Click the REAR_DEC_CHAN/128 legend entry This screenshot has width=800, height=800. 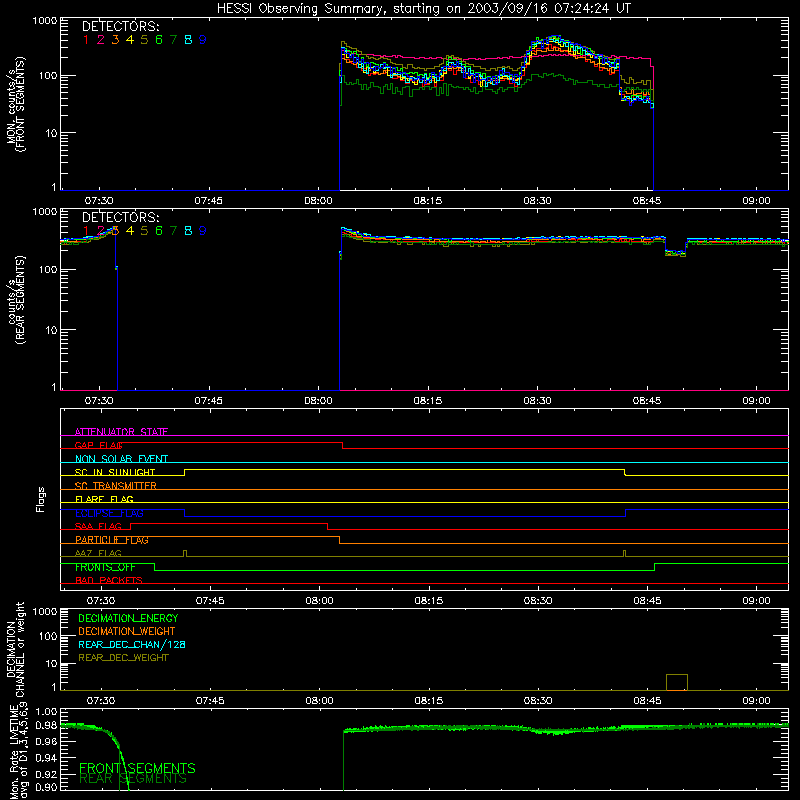132,644
